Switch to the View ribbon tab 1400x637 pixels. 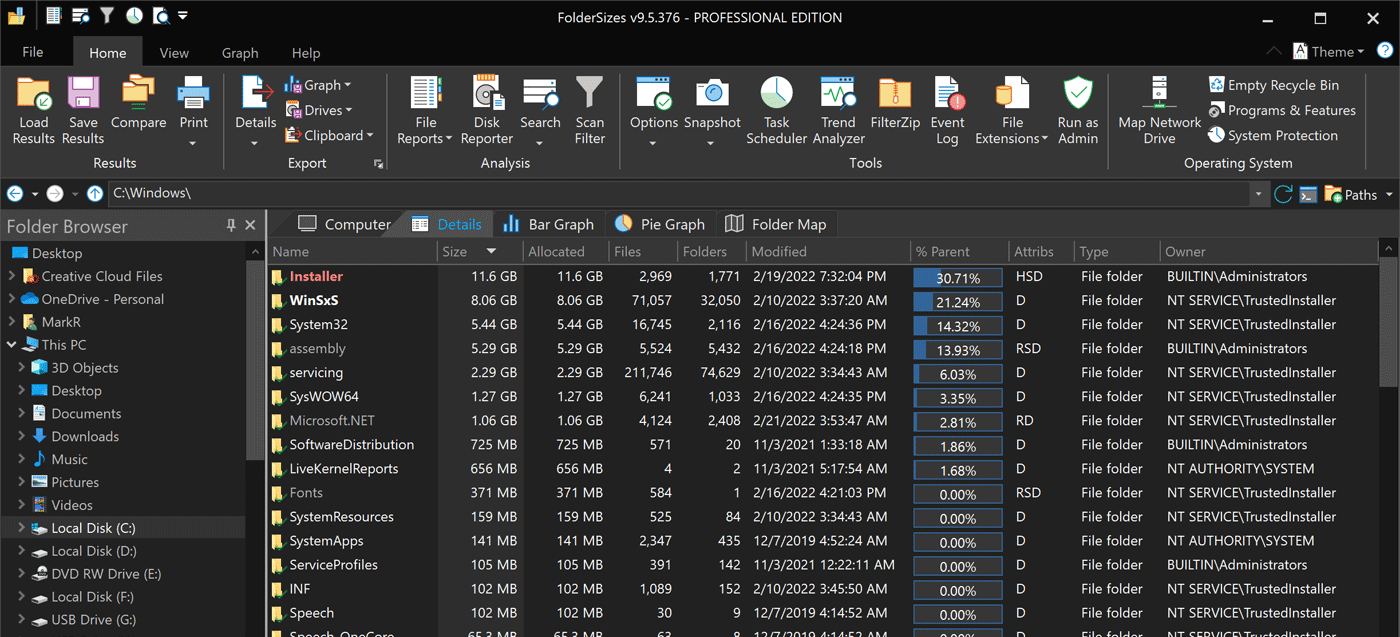(174, 52)
